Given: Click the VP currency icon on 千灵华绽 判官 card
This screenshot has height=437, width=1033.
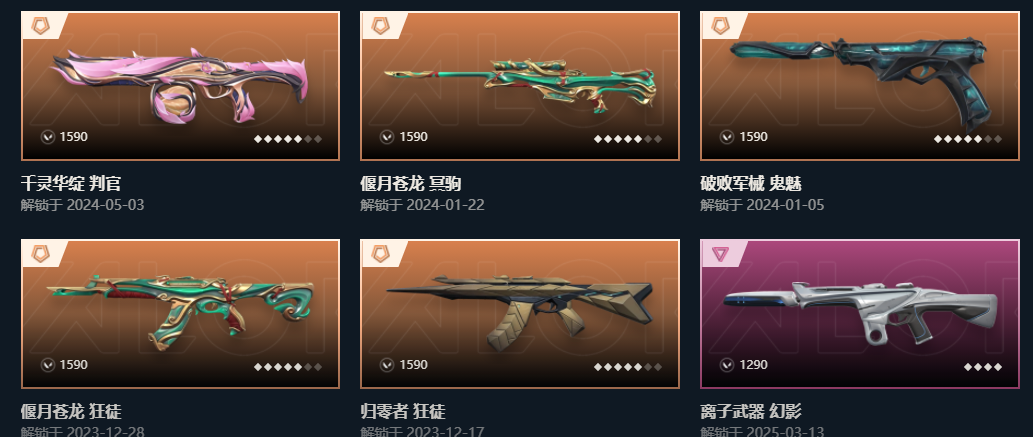Looking at the screenshot, I should pyautogui.click(x=47, y=137).
